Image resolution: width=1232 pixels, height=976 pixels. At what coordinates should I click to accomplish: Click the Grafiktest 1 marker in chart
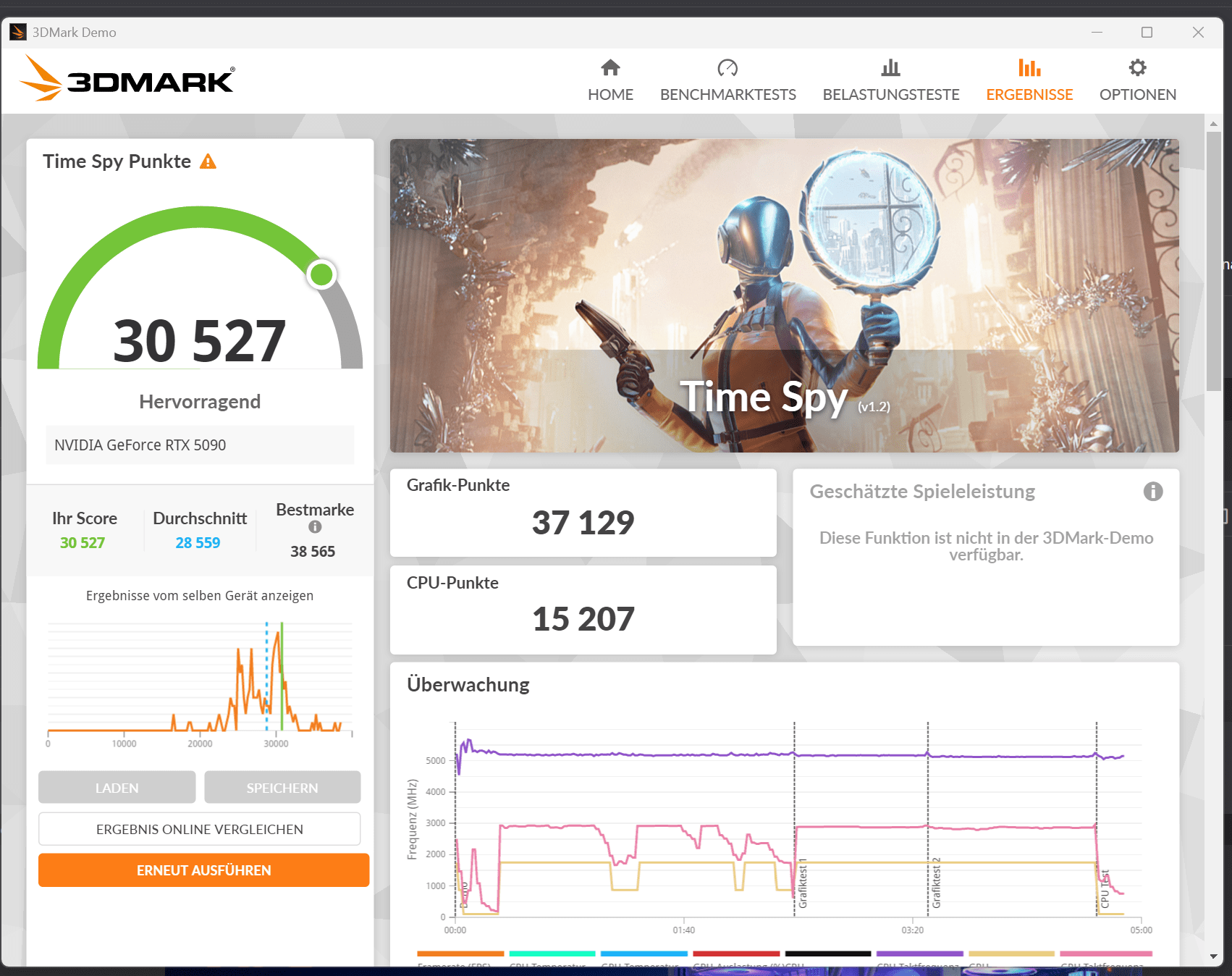pos(802,883)
